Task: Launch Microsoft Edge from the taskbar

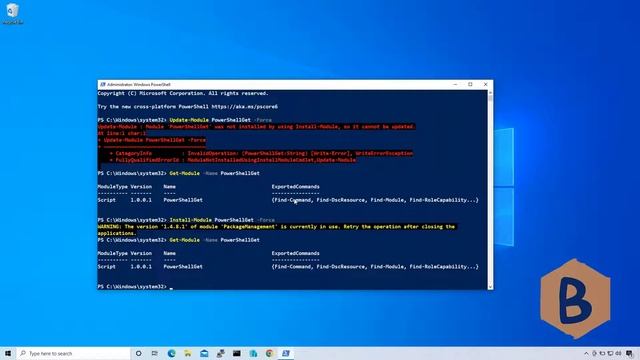Action: [x=171, y=353]
